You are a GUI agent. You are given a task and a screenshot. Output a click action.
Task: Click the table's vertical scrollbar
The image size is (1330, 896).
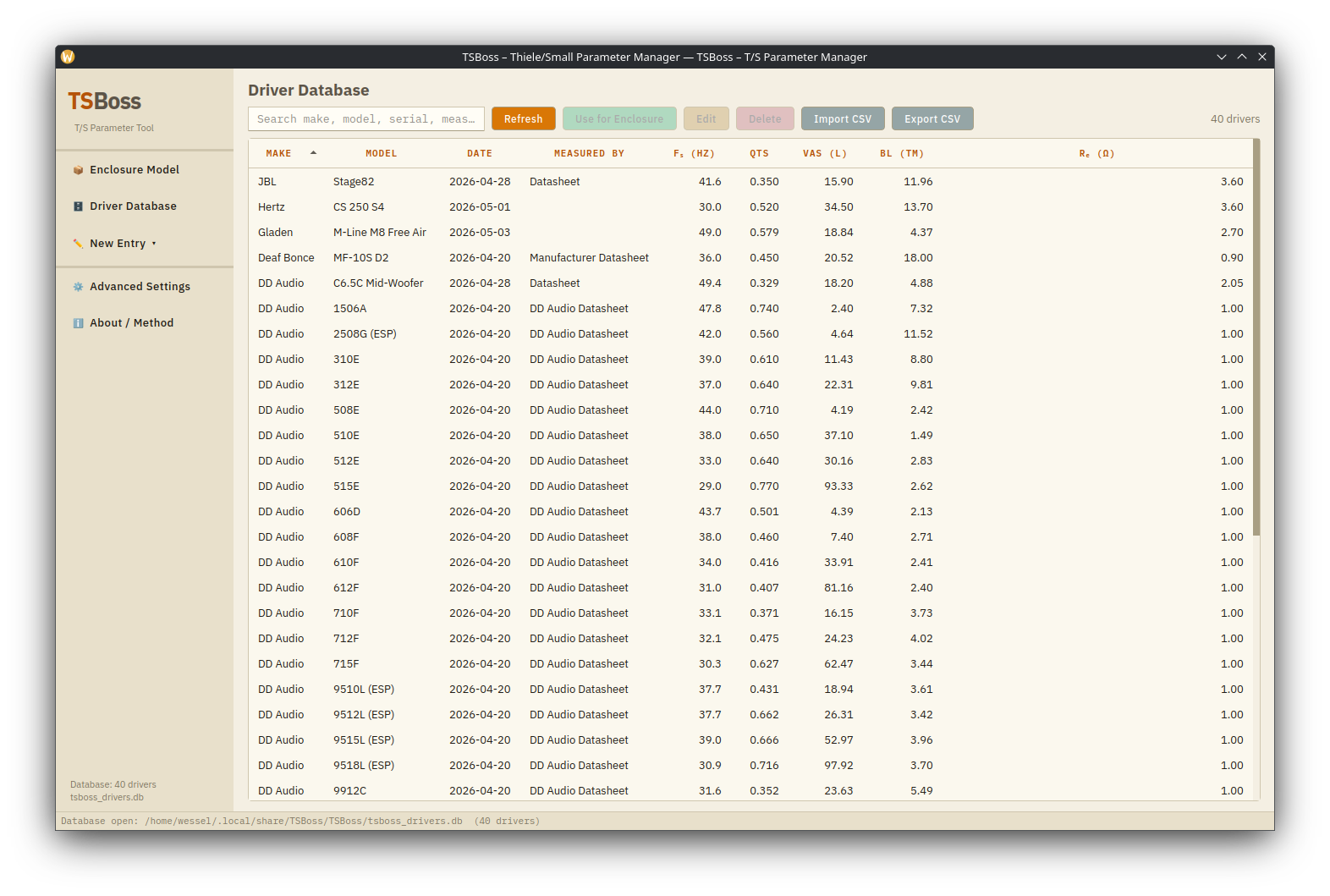pos(1256,338)
